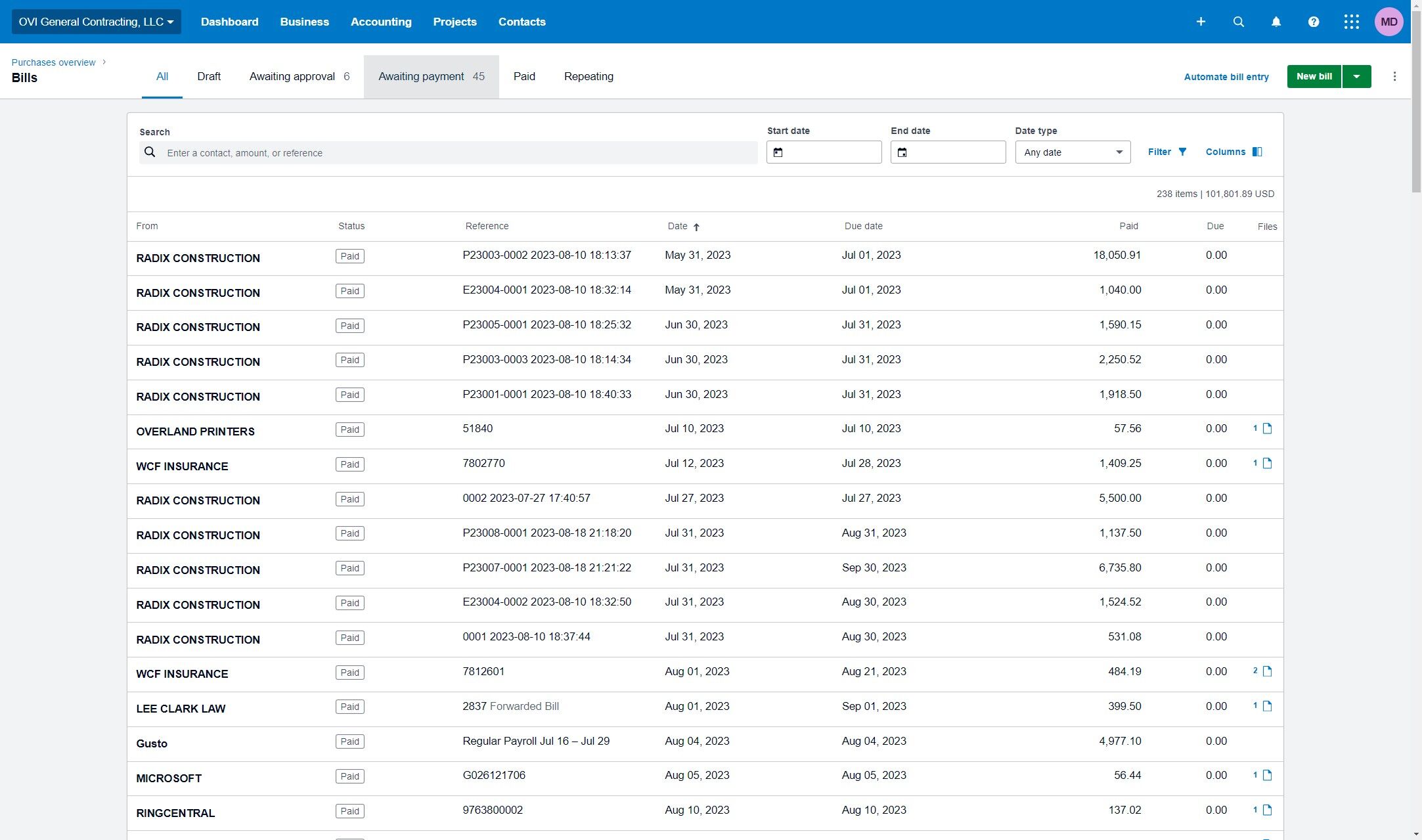Open attached file for OVERLAND PRINTERS bill
Image resolution: width=1422 pixels, height=840 pixels.
1266,429
